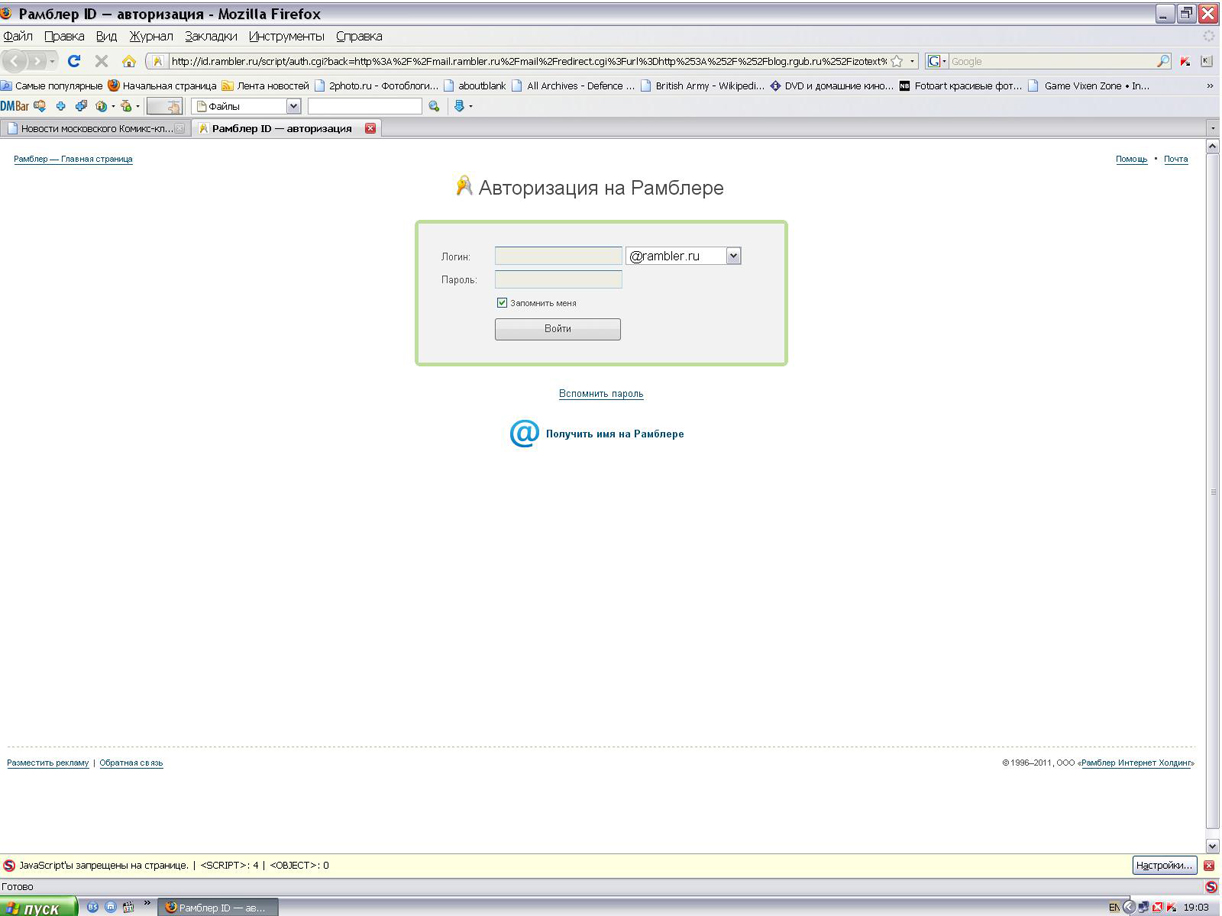Click the bookmark star in the address bar
This screenshot has height=916, width=1222.
tap(897, 61)
